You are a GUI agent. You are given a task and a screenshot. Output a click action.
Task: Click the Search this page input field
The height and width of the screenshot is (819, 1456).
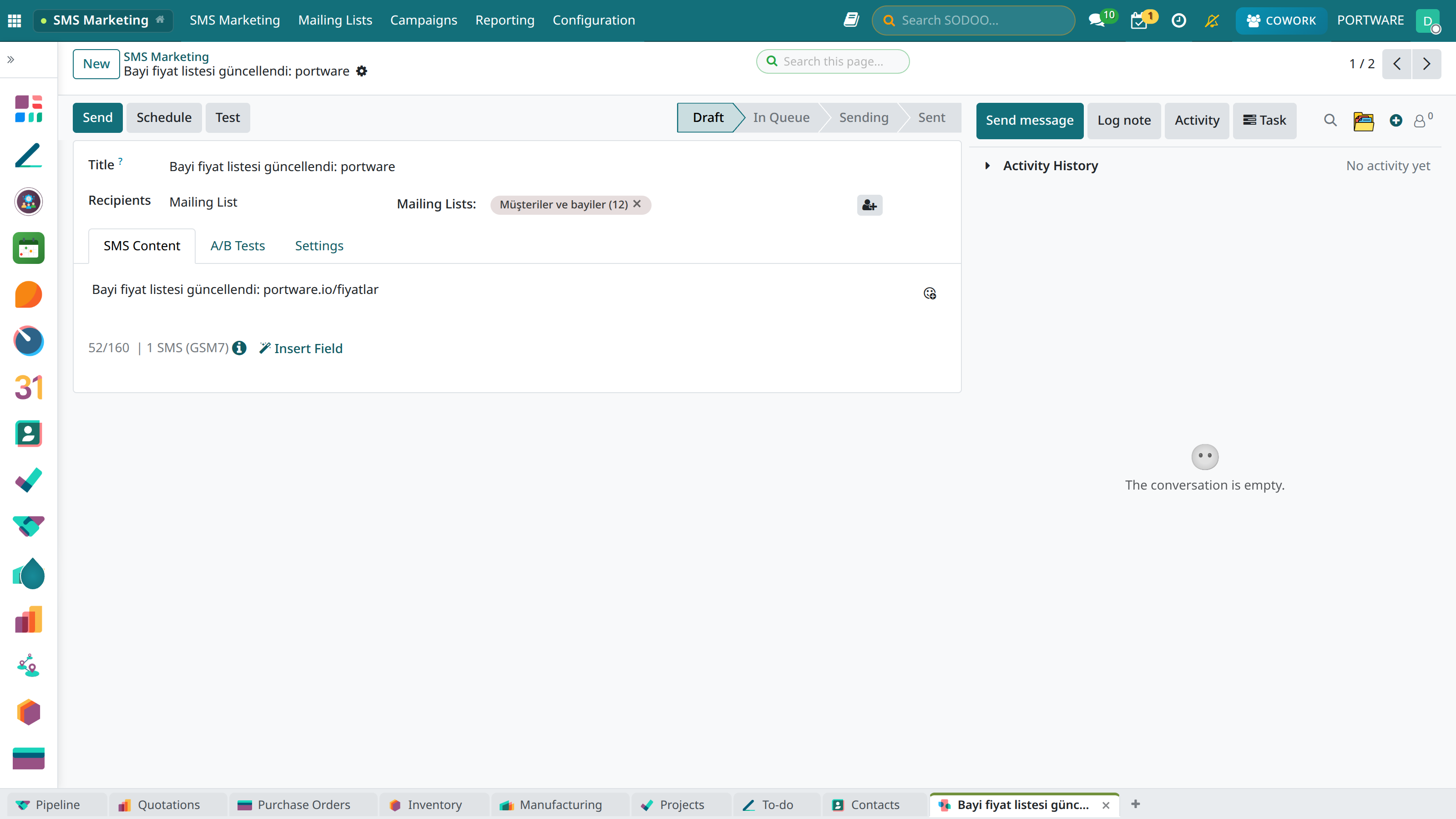(833, 61)
